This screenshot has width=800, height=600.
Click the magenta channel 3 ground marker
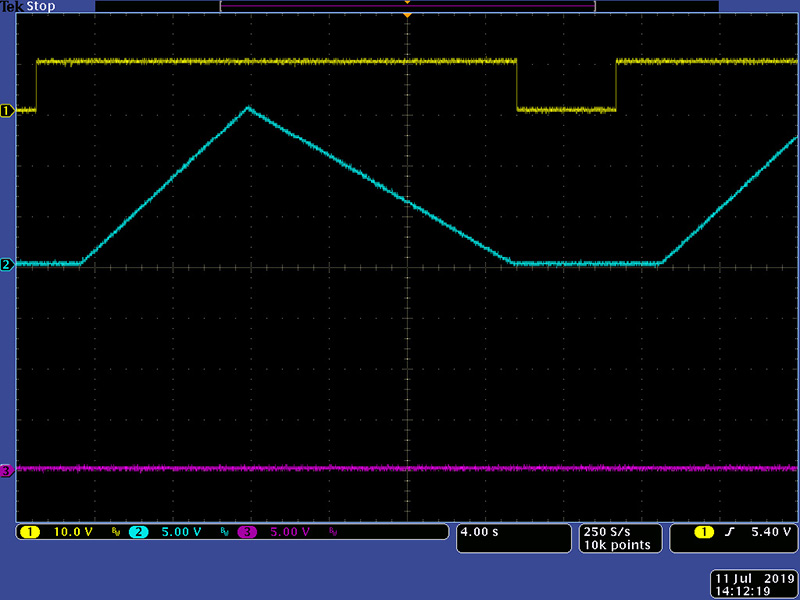[7, 470]
